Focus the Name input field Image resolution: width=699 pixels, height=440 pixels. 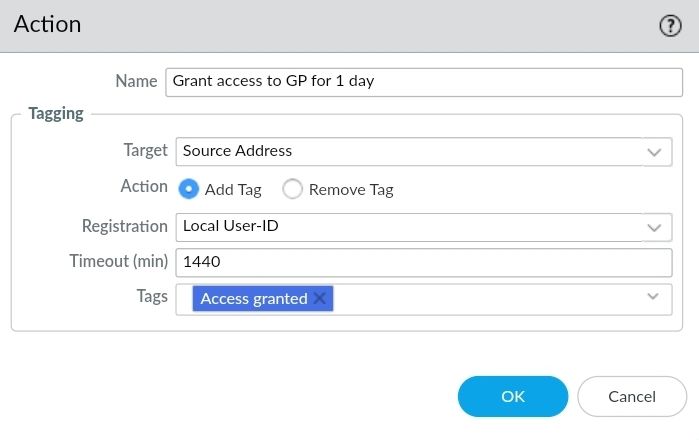tap(420, 81)
